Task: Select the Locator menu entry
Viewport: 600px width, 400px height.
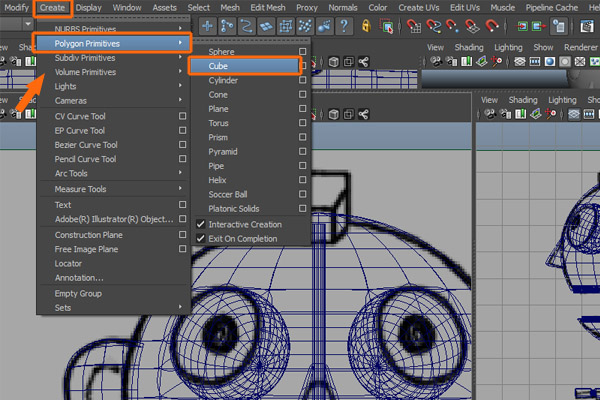Action: pyautogui.click(x=70, y=263)
